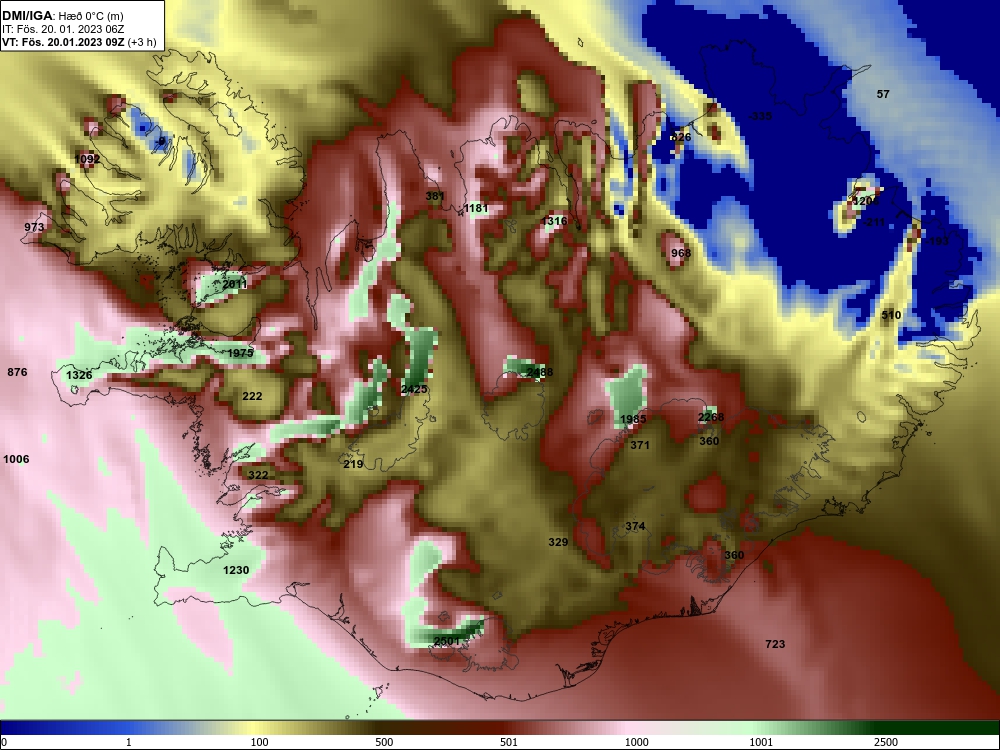Click the title text 'DMI/IGA: Hæð 0°C (m)'
The image size is (1000, 750).
pyautogui.click(x=62, y=16)
